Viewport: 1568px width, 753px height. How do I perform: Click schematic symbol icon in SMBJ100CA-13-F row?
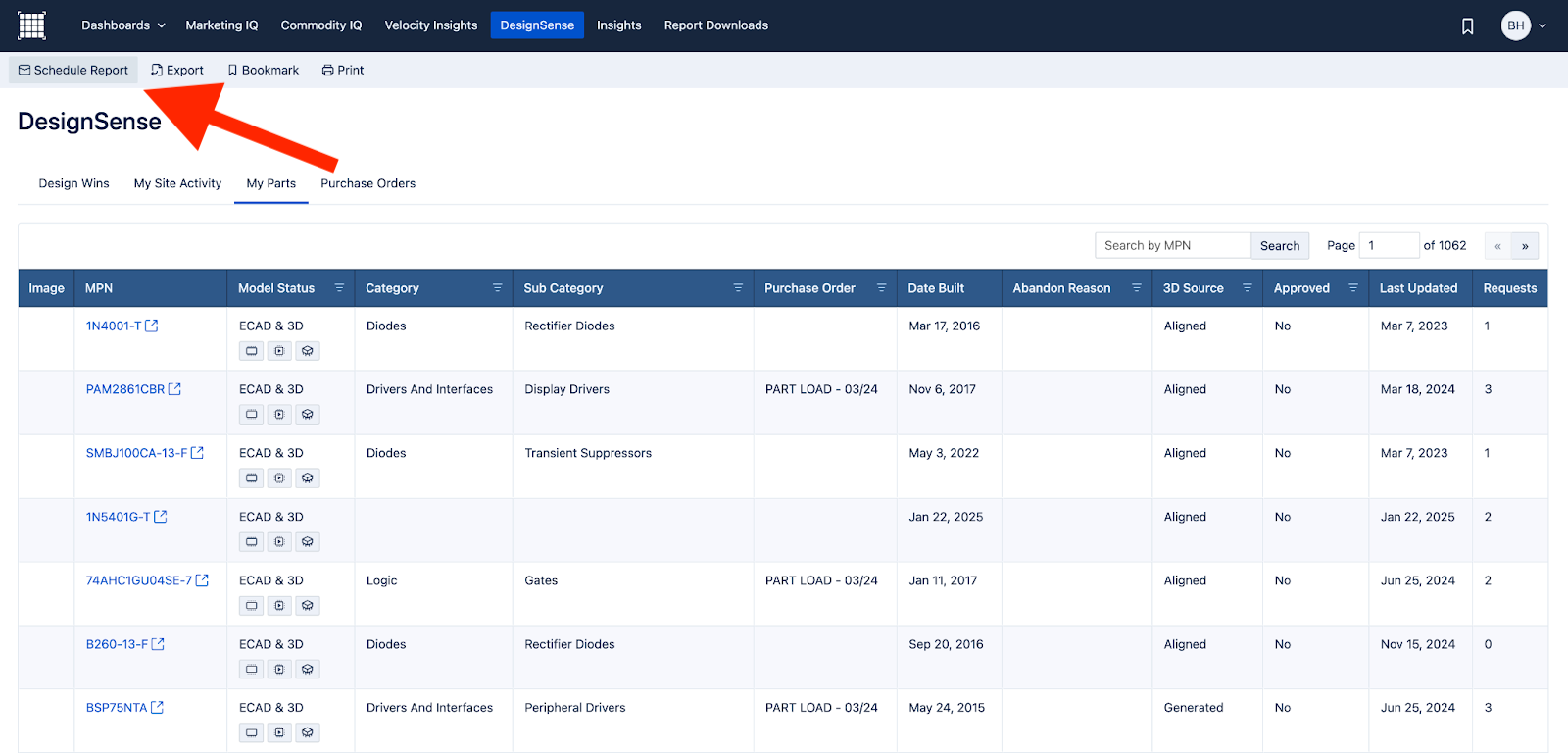click(252, 478)
